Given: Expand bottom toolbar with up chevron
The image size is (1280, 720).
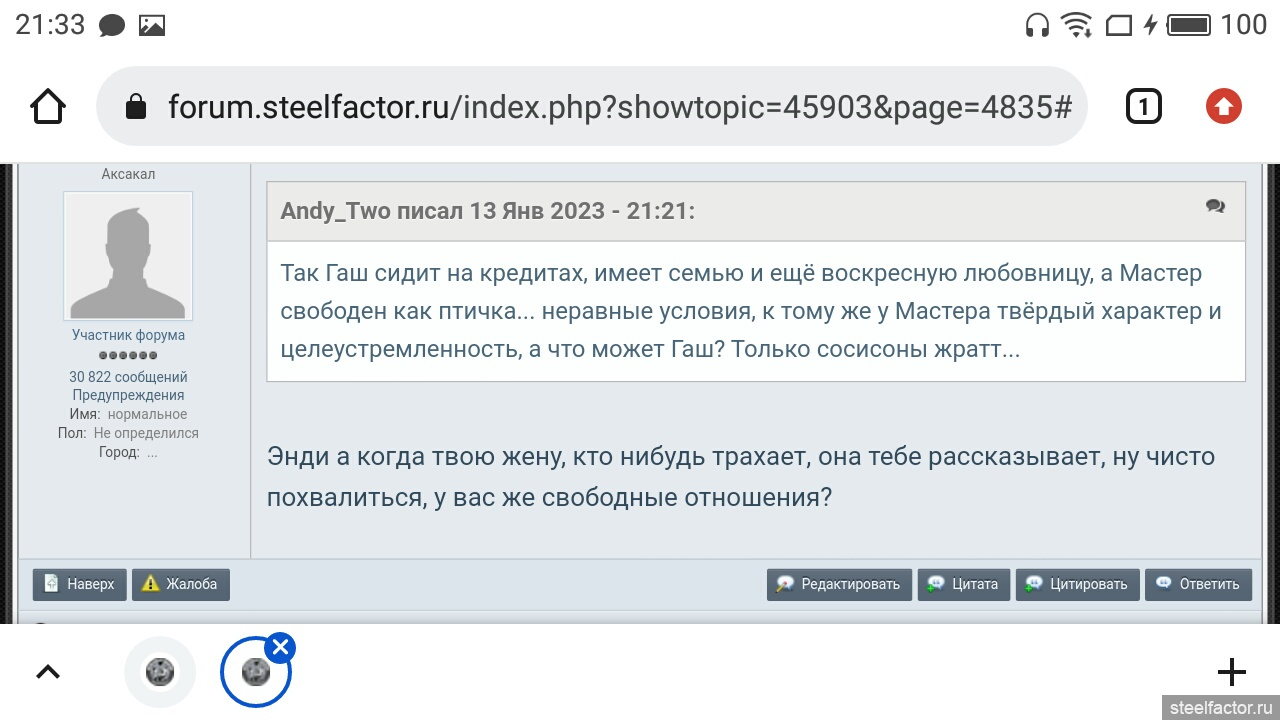Looking at the screenshot, I should [48, 672].
